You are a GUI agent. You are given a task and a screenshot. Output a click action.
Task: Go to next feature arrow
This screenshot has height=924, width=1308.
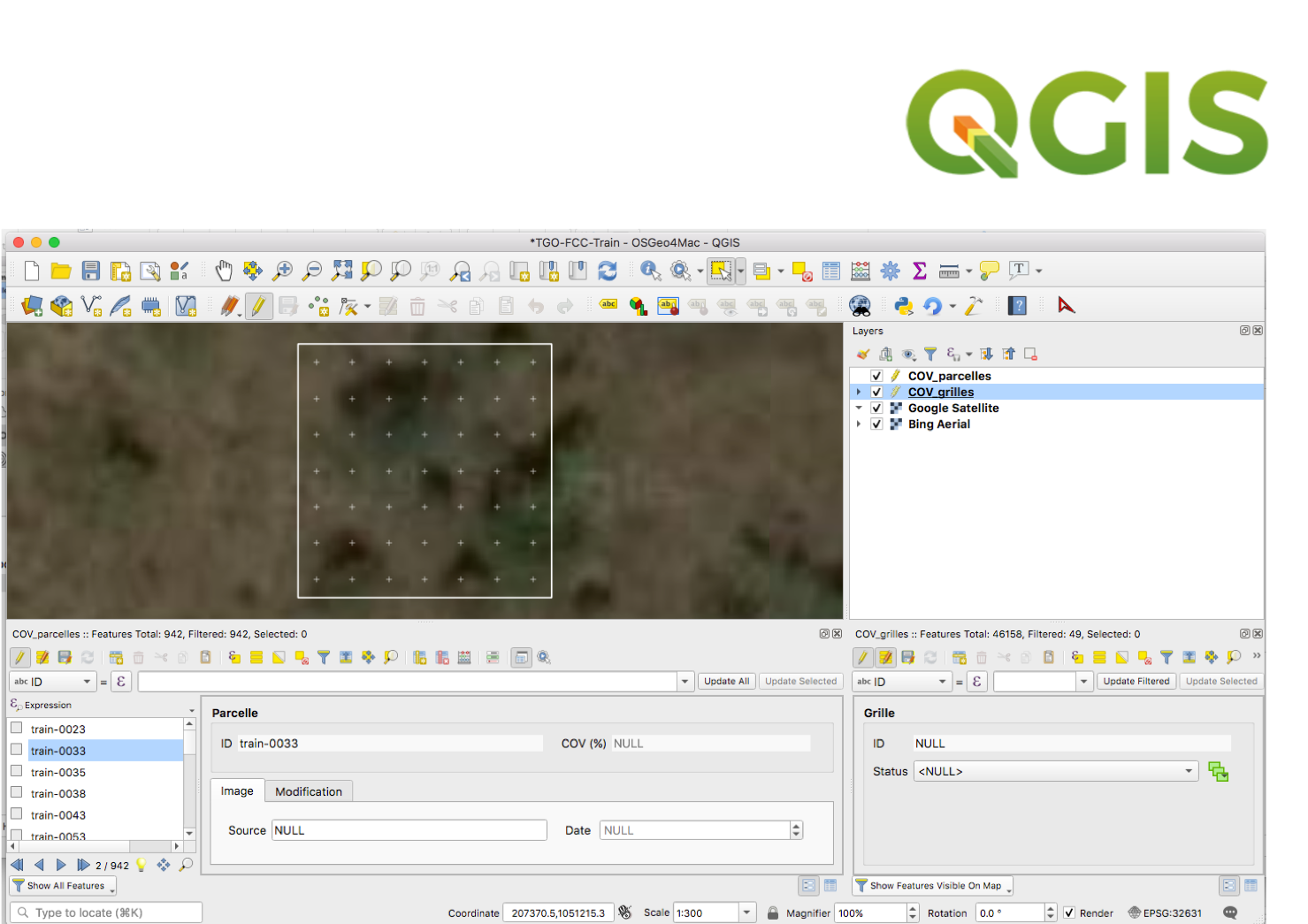[x=61, y=865]
